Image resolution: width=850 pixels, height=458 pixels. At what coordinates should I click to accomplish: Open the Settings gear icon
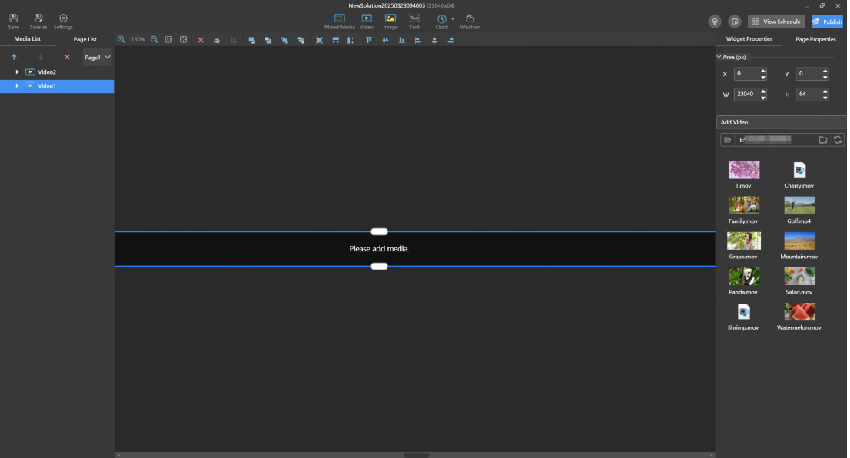pos(63,21)
